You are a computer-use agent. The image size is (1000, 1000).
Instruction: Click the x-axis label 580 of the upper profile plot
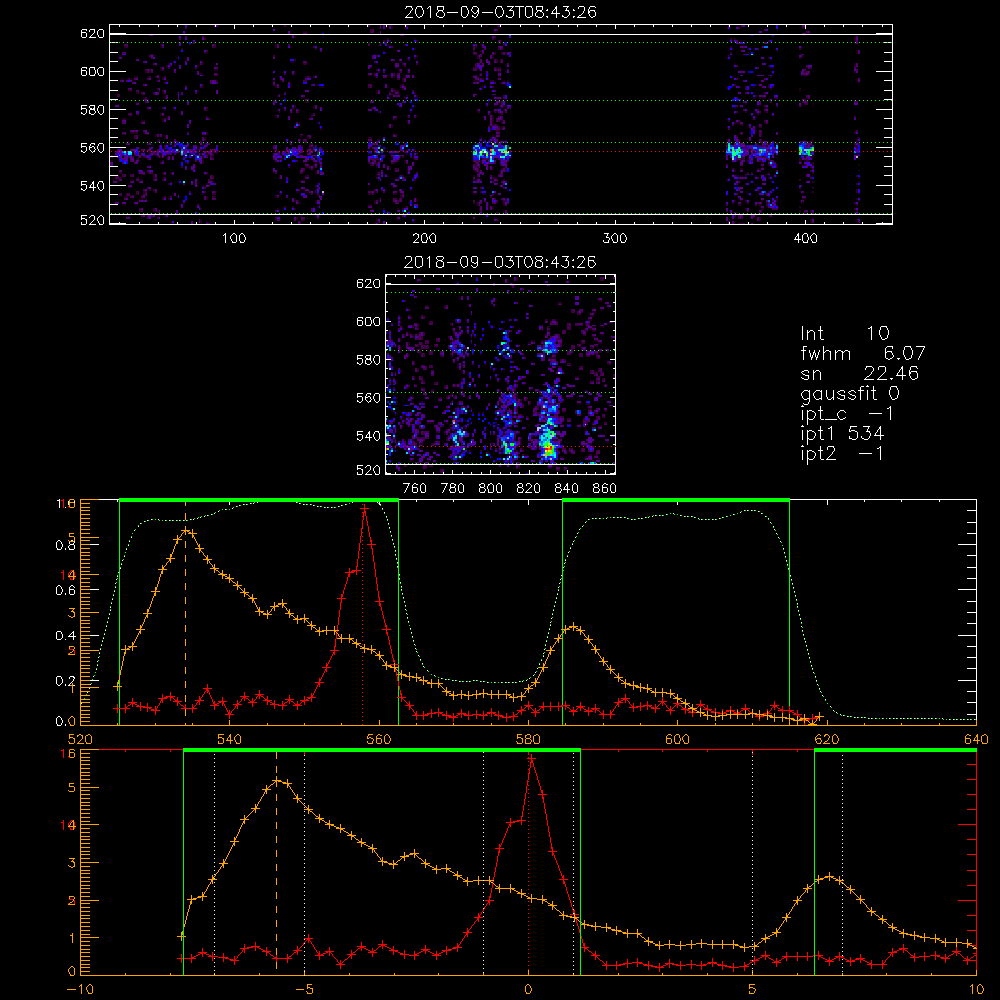coord(528,740)
